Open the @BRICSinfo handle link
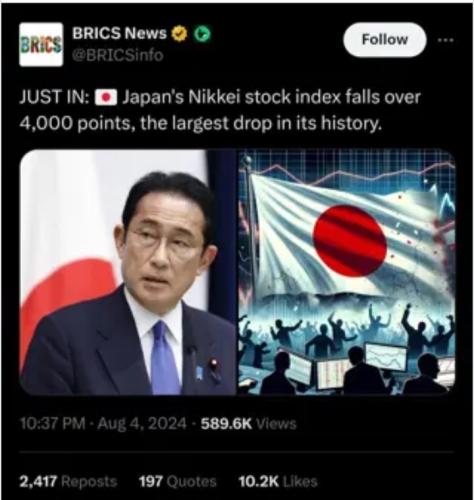The image size is (474, 500). (118, 55)
